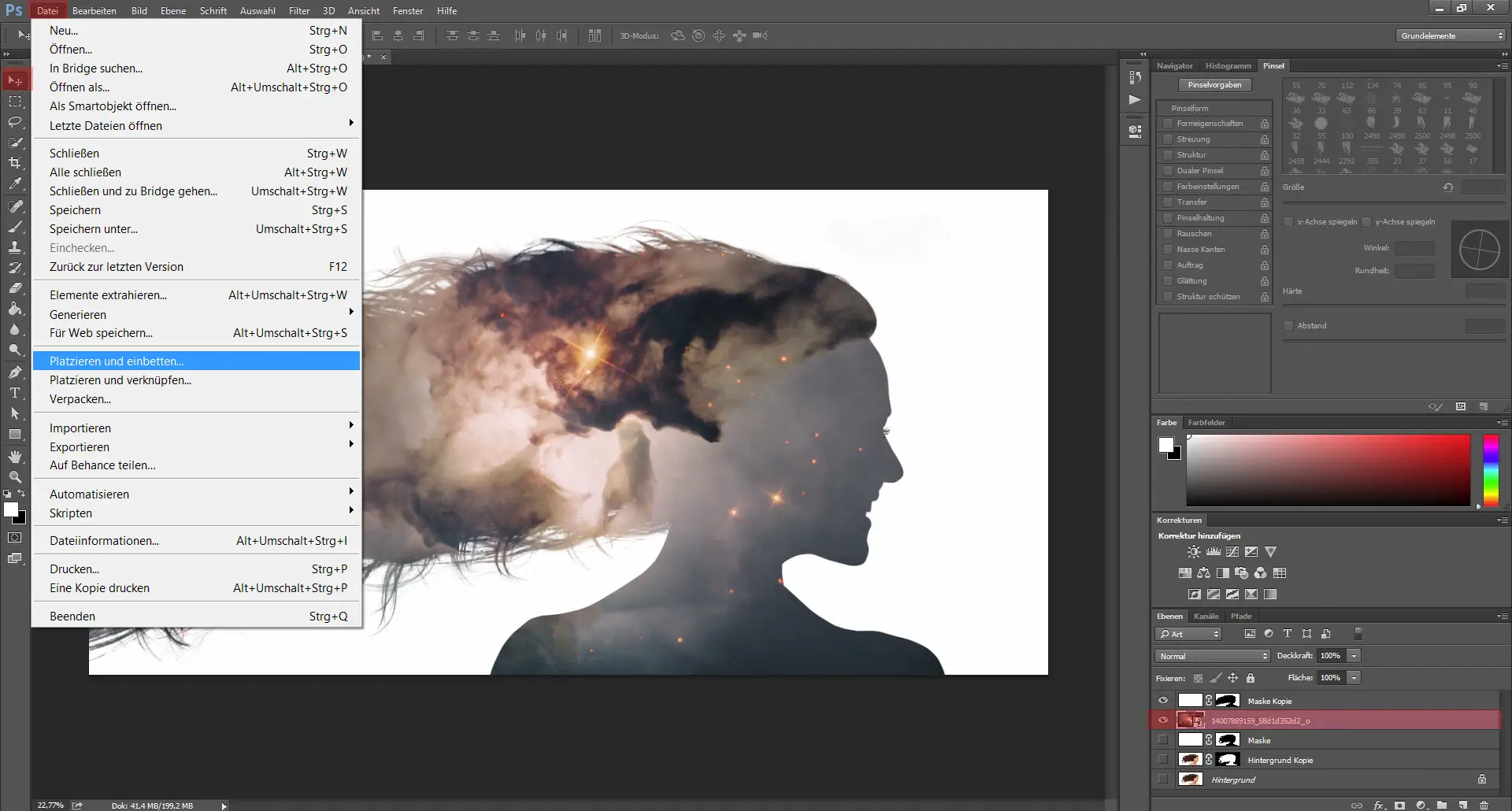Switch to the Kanäle tab
Viewport: 1512px width, 811px height.
point(1206,617)
